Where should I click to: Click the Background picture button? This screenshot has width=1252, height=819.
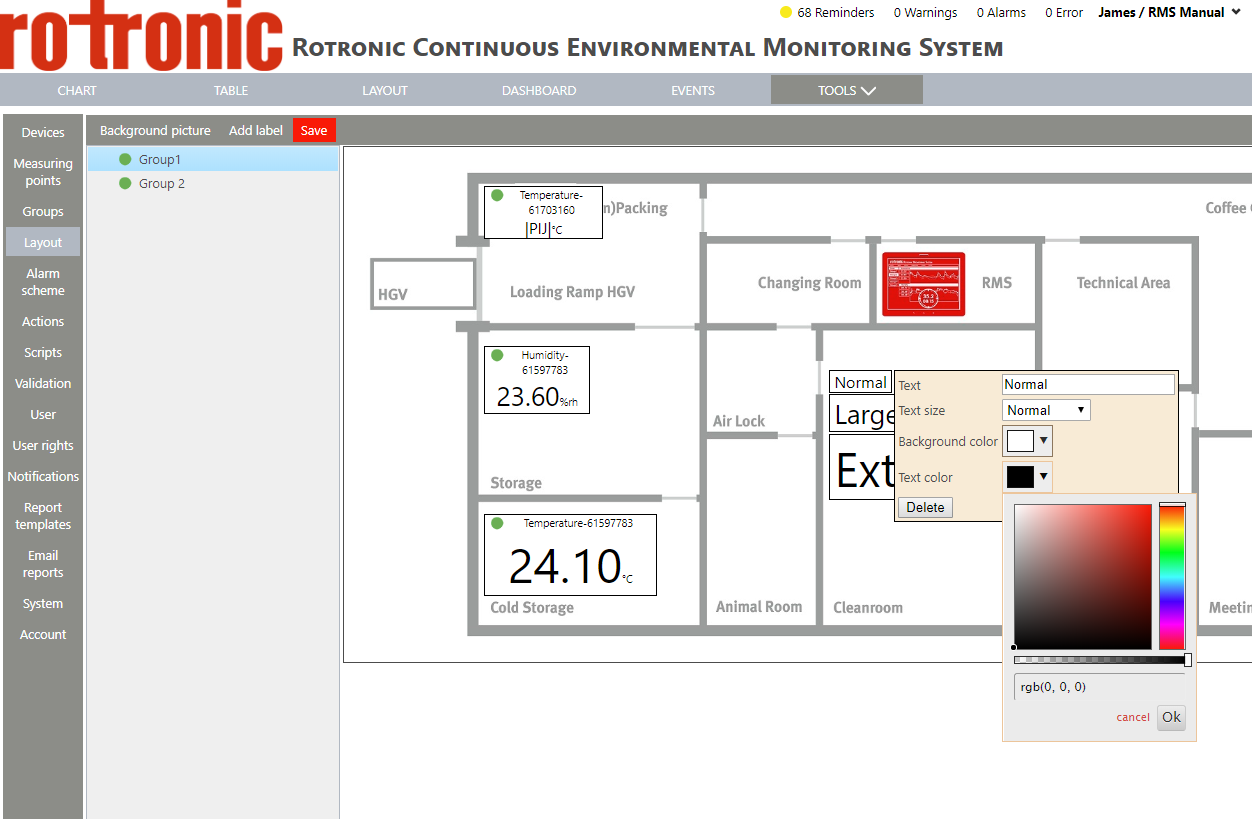click(155, 130)
